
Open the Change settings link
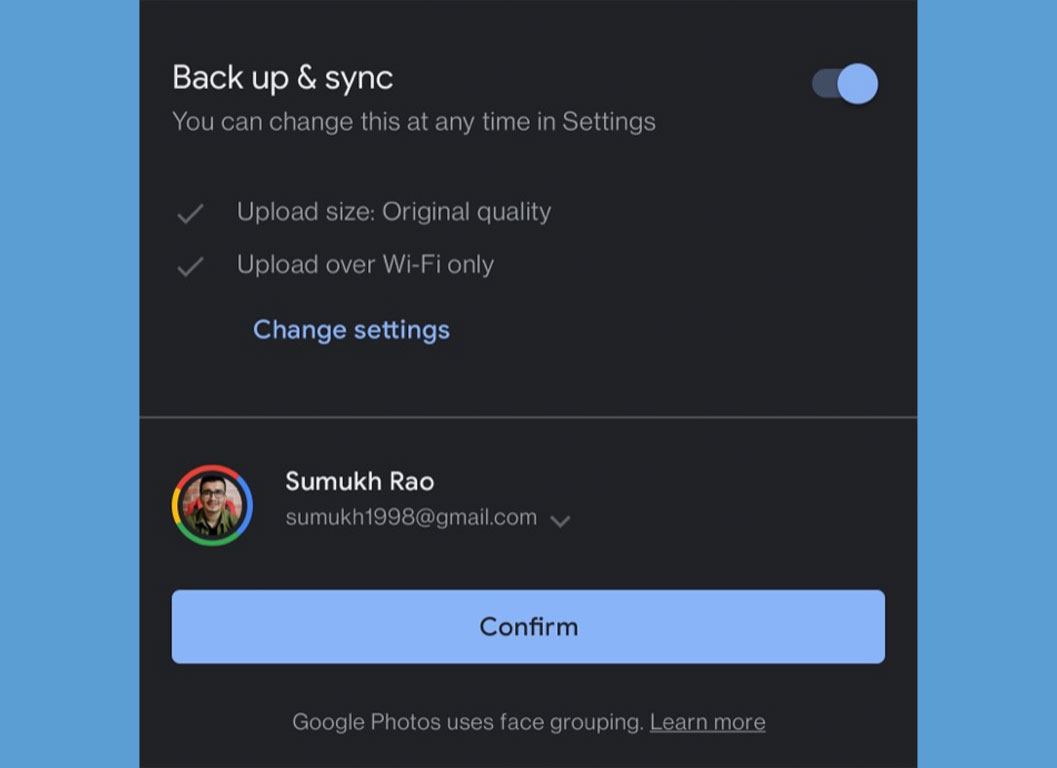(351, 330)
